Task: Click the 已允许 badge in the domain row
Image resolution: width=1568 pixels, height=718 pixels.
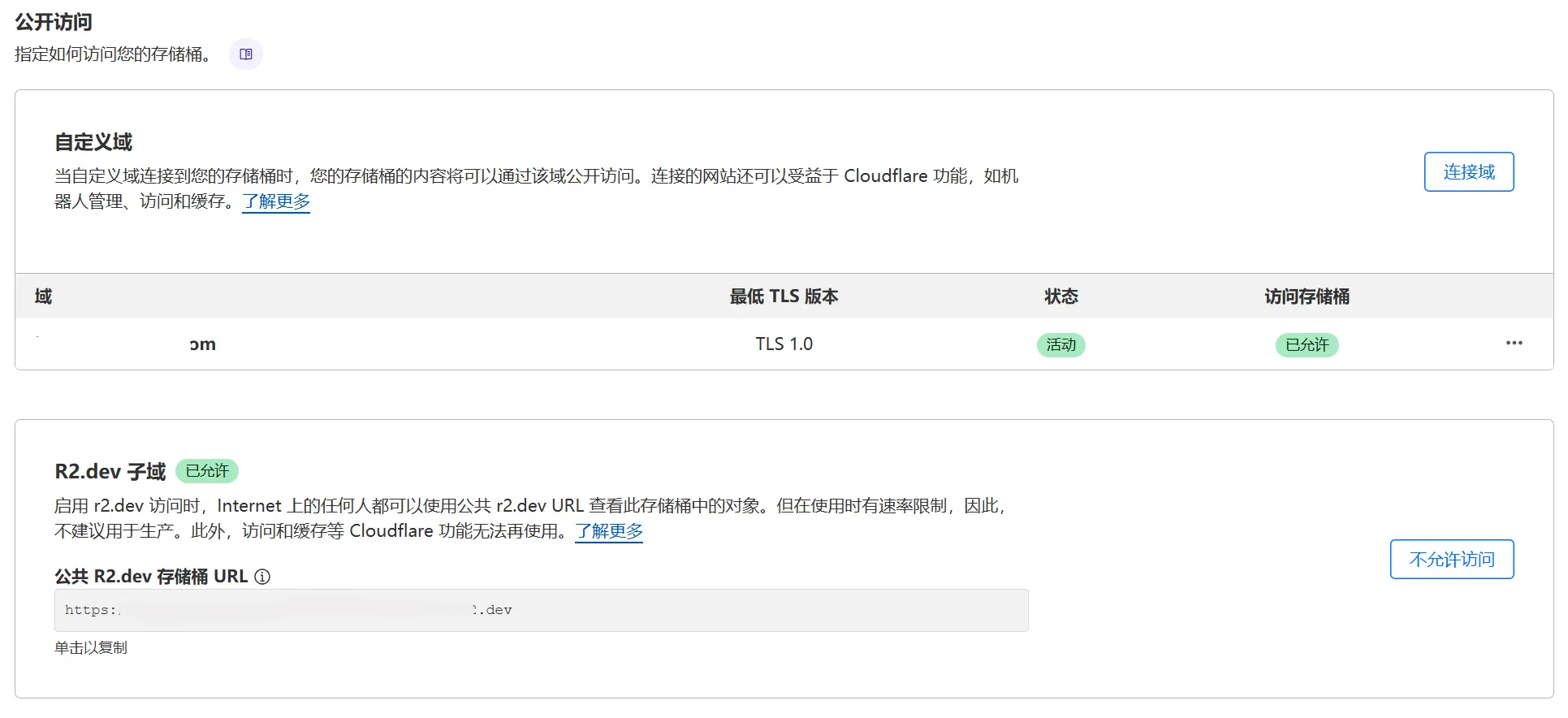Action: click(1307, 345)
